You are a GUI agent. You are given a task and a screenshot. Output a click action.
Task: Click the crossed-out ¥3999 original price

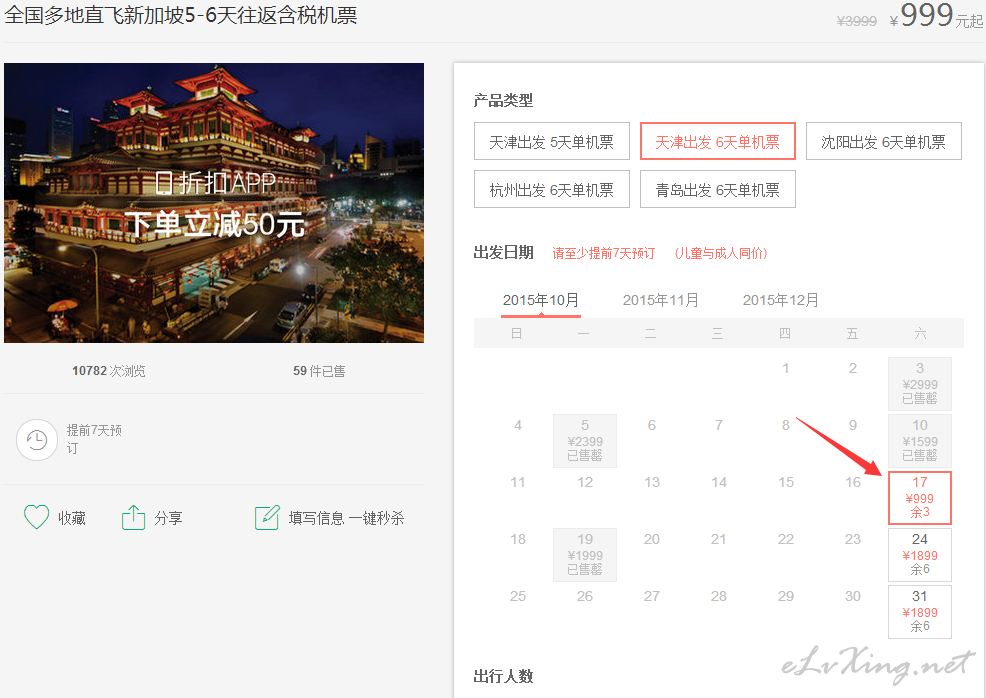[856, 21]
